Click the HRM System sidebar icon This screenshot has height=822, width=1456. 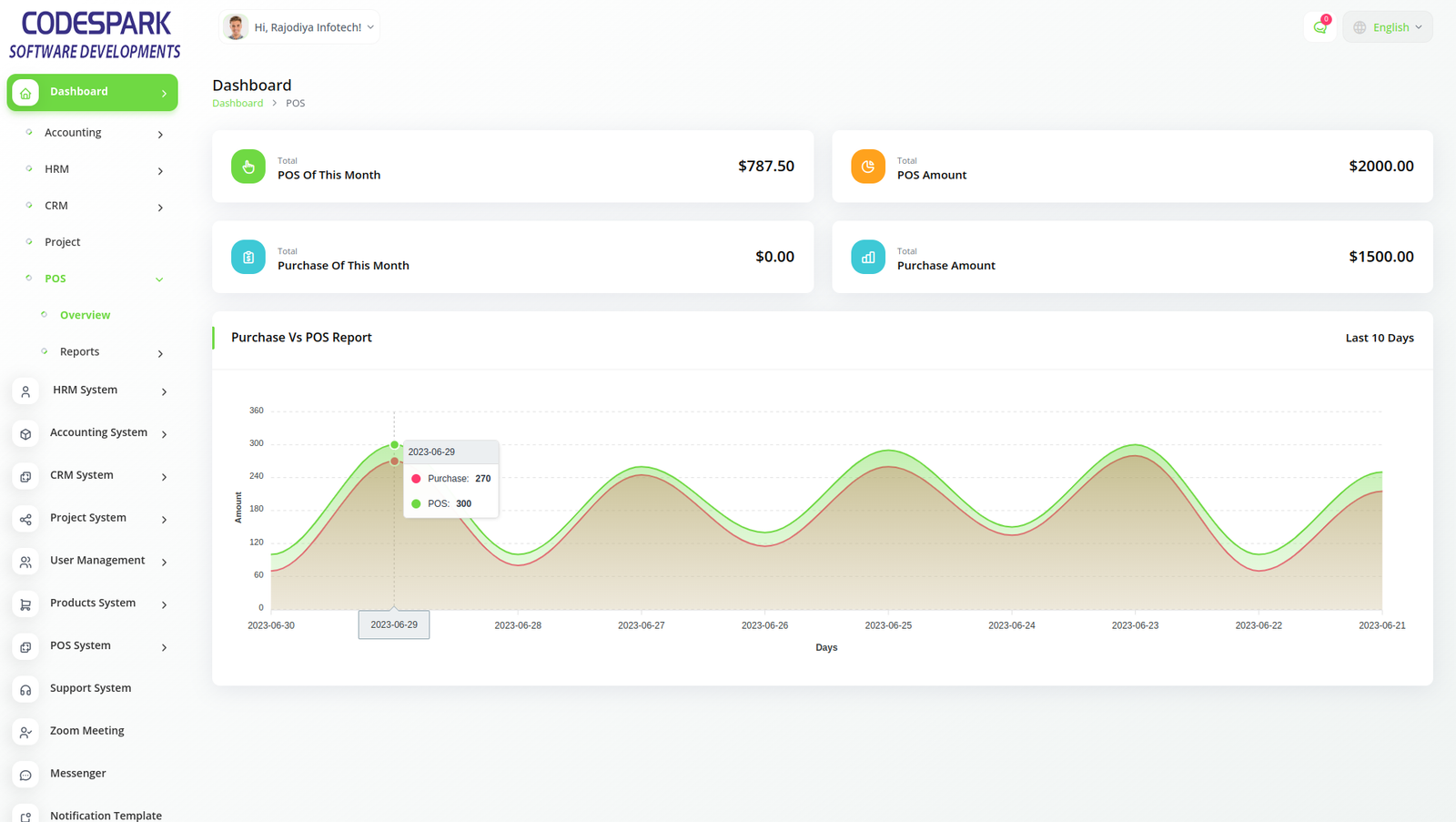click(x=25, y=391)
